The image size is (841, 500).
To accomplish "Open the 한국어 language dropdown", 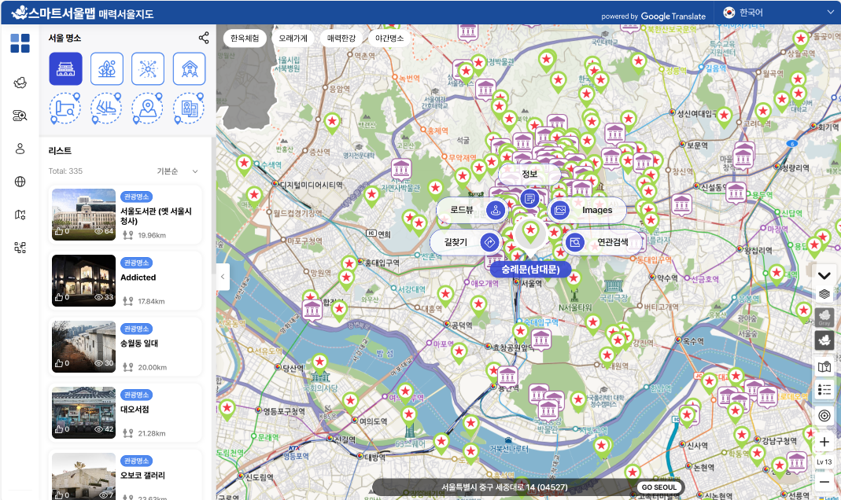I will [778, 13].
